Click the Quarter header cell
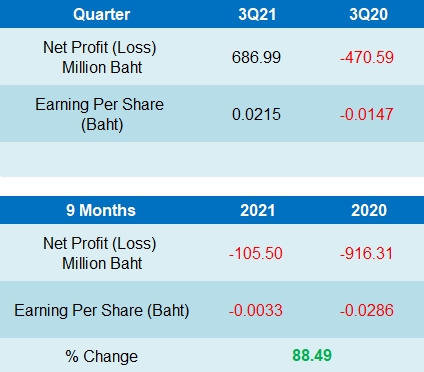Screen dimensions: 424x372 tap(101, 15)
